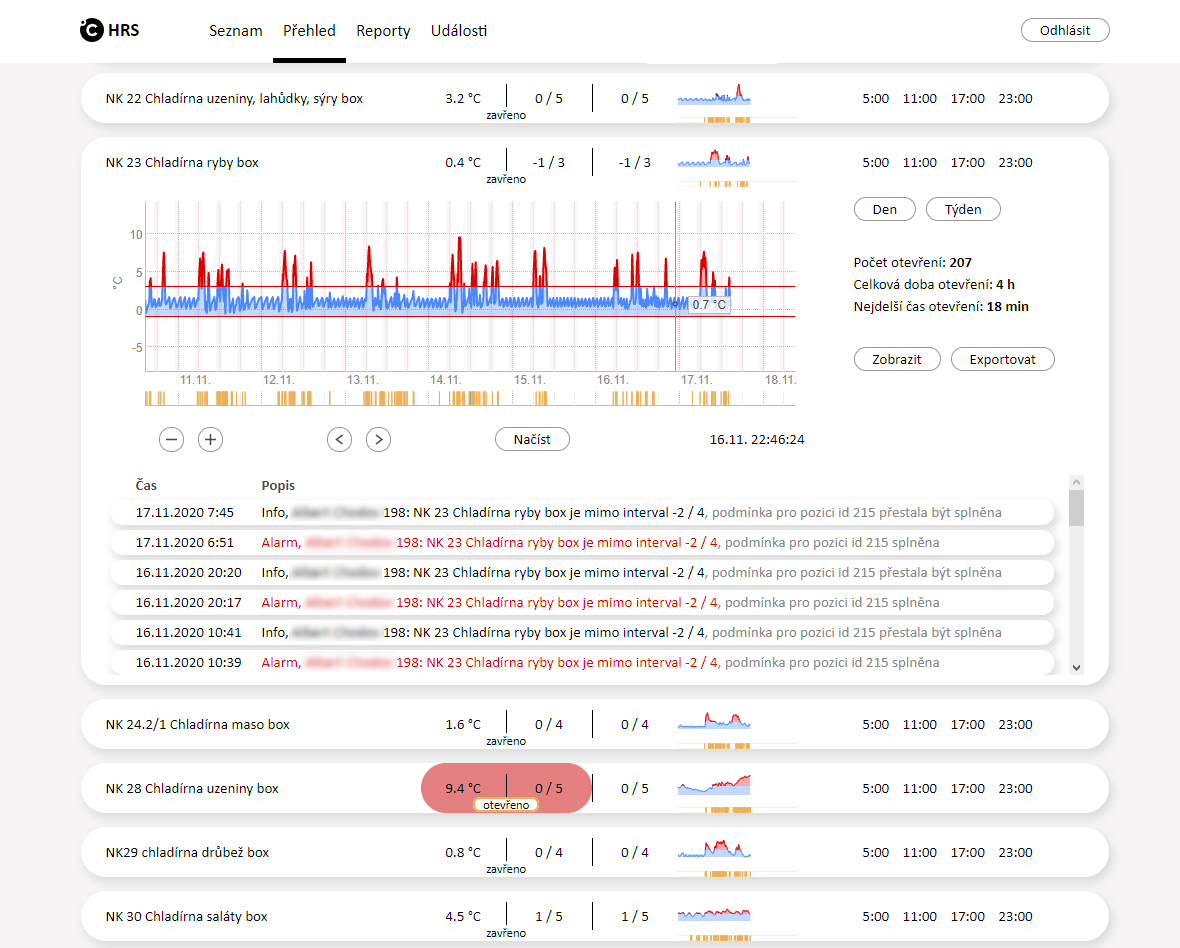Click the Počet otevření: 207 statistic

point(912,263)
